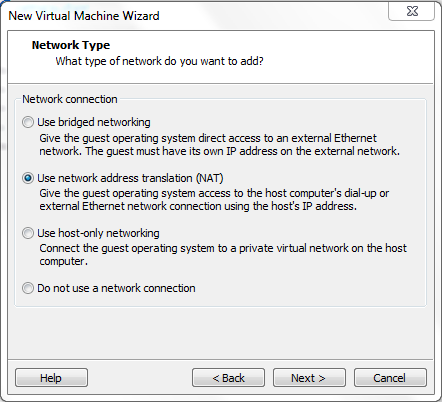Click the 'New Virtual Machine Wizard' title bar

pyautogui.click(x=84, y=16)
